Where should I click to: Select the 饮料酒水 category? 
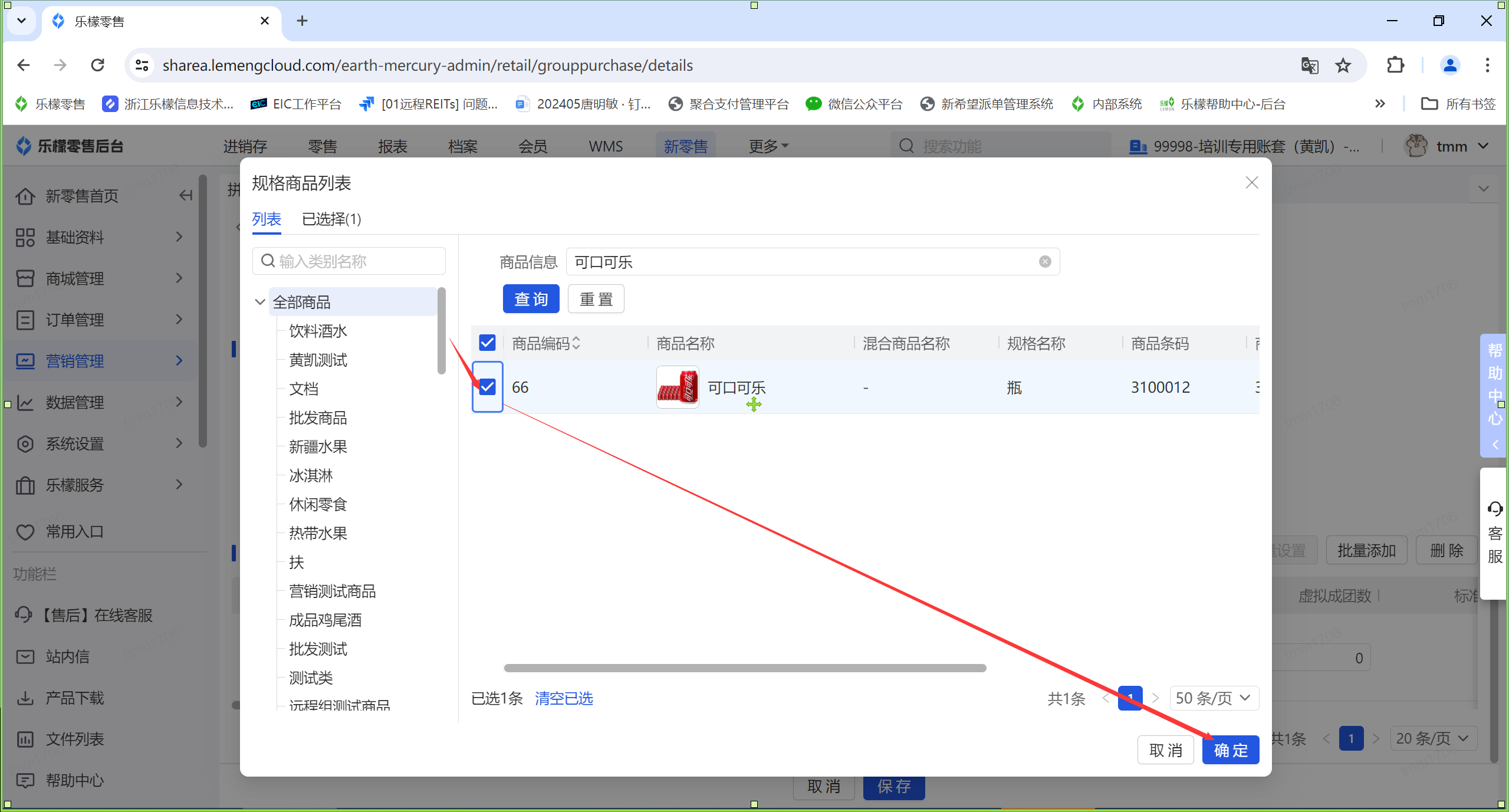(x=318, y=331)
